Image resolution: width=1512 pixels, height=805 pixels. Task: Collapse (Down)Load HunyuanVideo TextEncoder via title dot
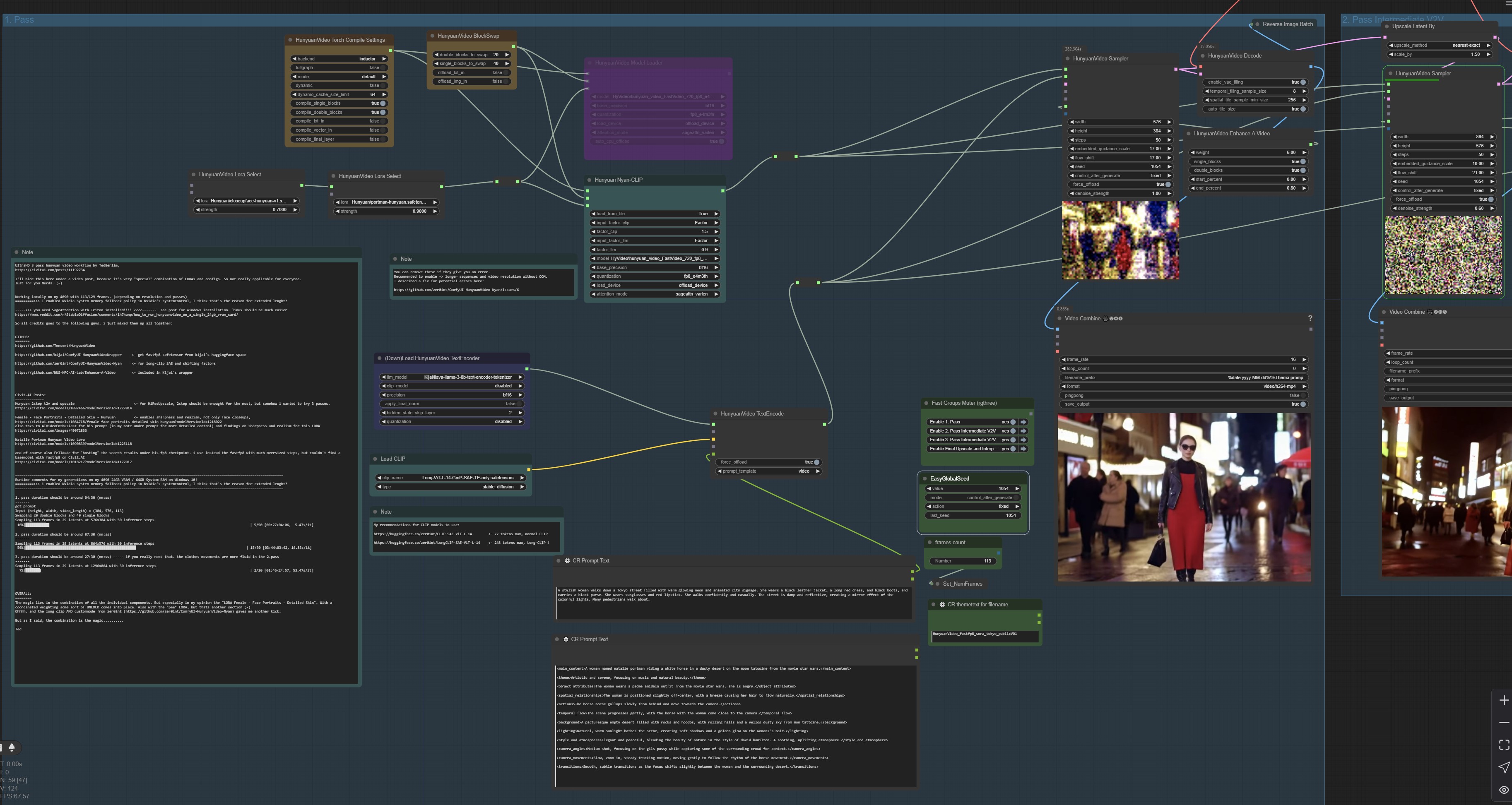[379, 358]
